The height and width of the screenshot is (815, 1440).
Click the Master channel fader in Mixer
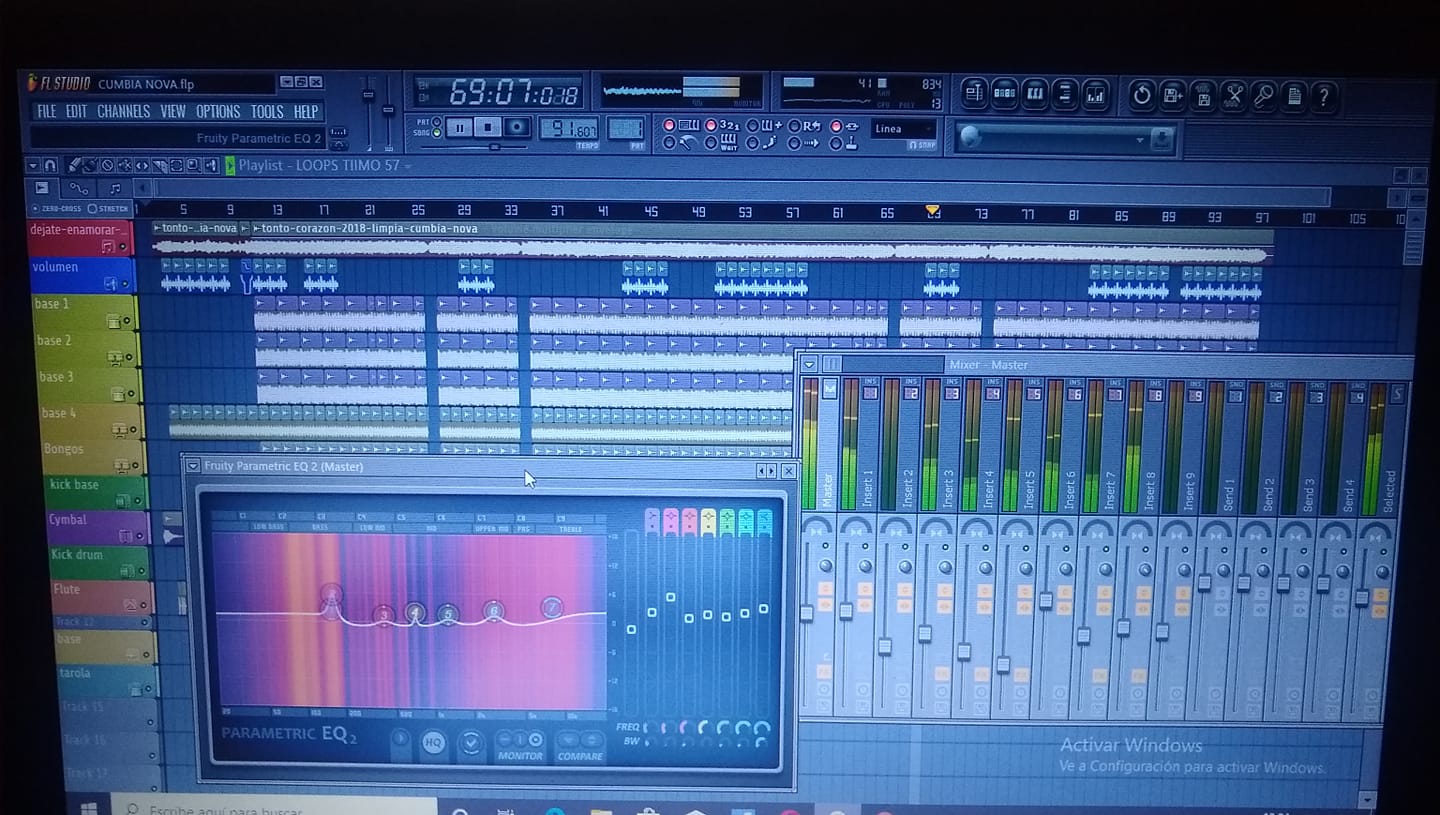(807, 613)
